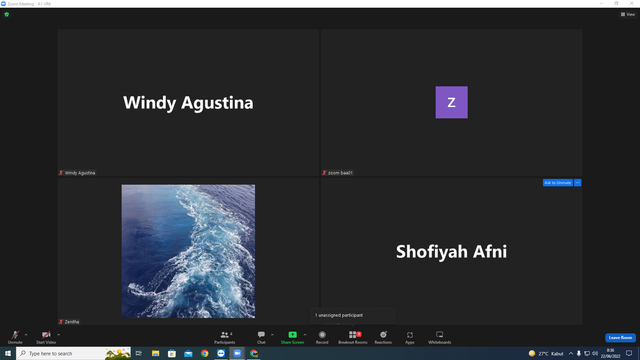Viewport: 640px width, 360px height.
Task: Open more options next to Ask to Unmute
Action: pos(578,182)
